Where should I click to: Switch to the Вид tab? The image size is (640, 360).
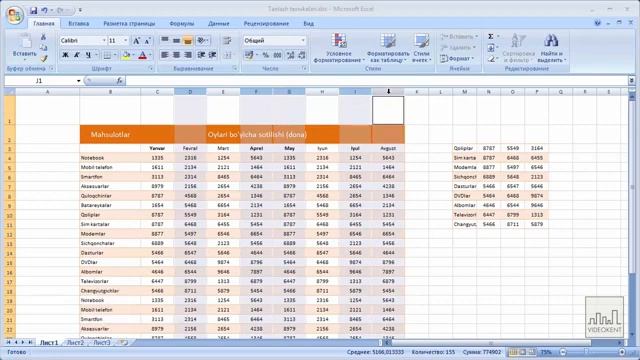[309, 24]
